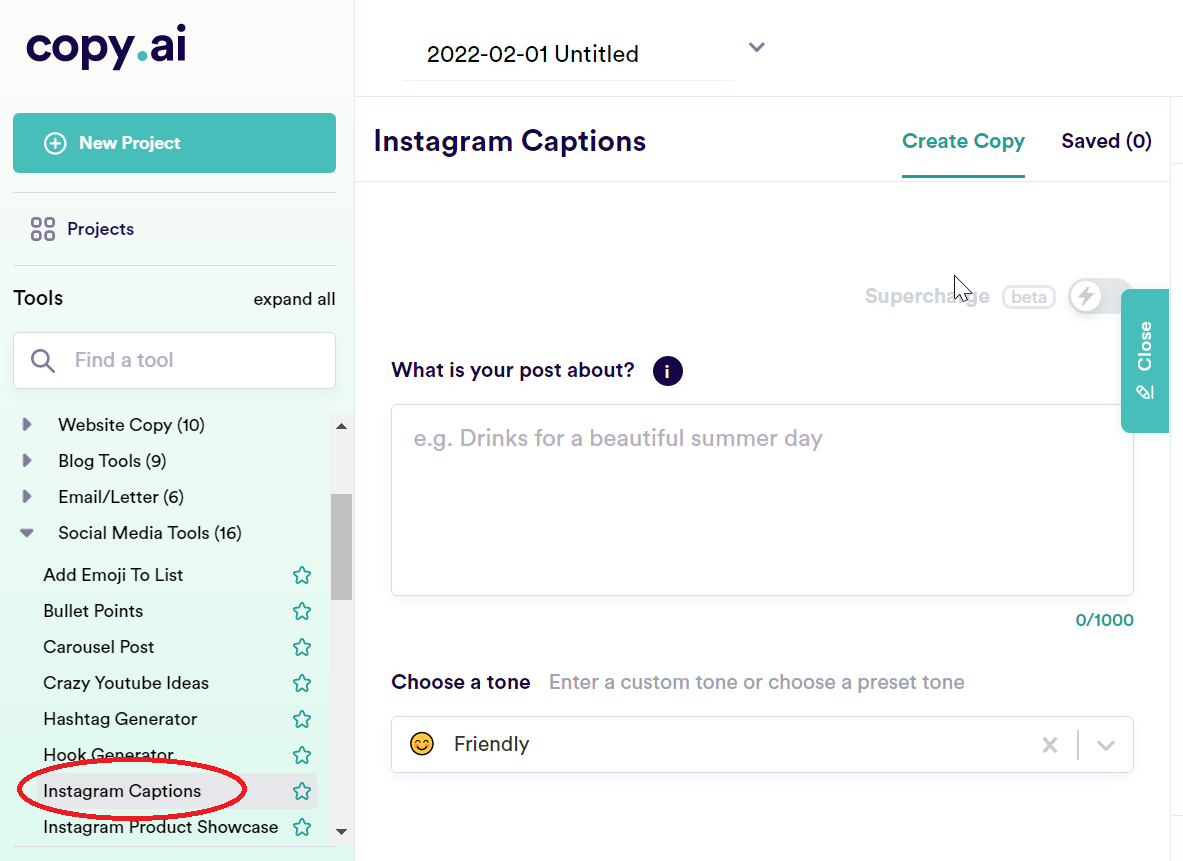1183x861 pixels.
Task: Star the Instagram Captions tool
Action: (302, 791)
